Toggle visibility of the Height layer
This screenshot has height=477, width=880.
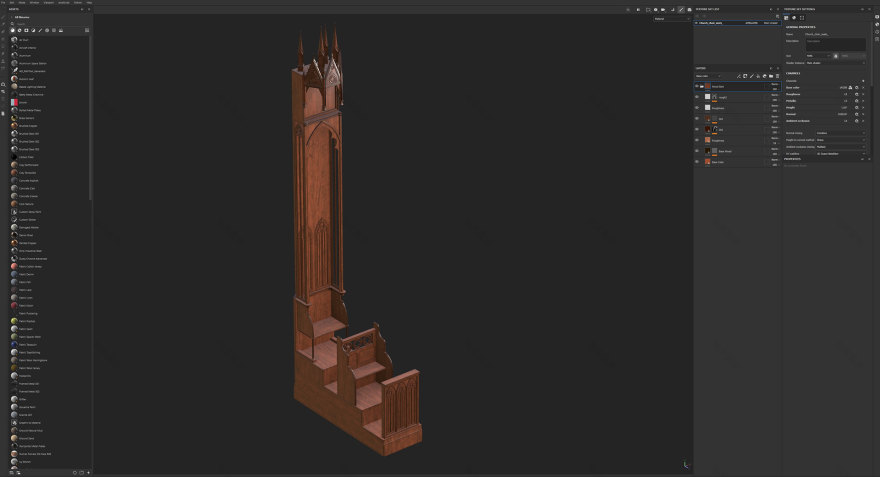pos(697,97)
